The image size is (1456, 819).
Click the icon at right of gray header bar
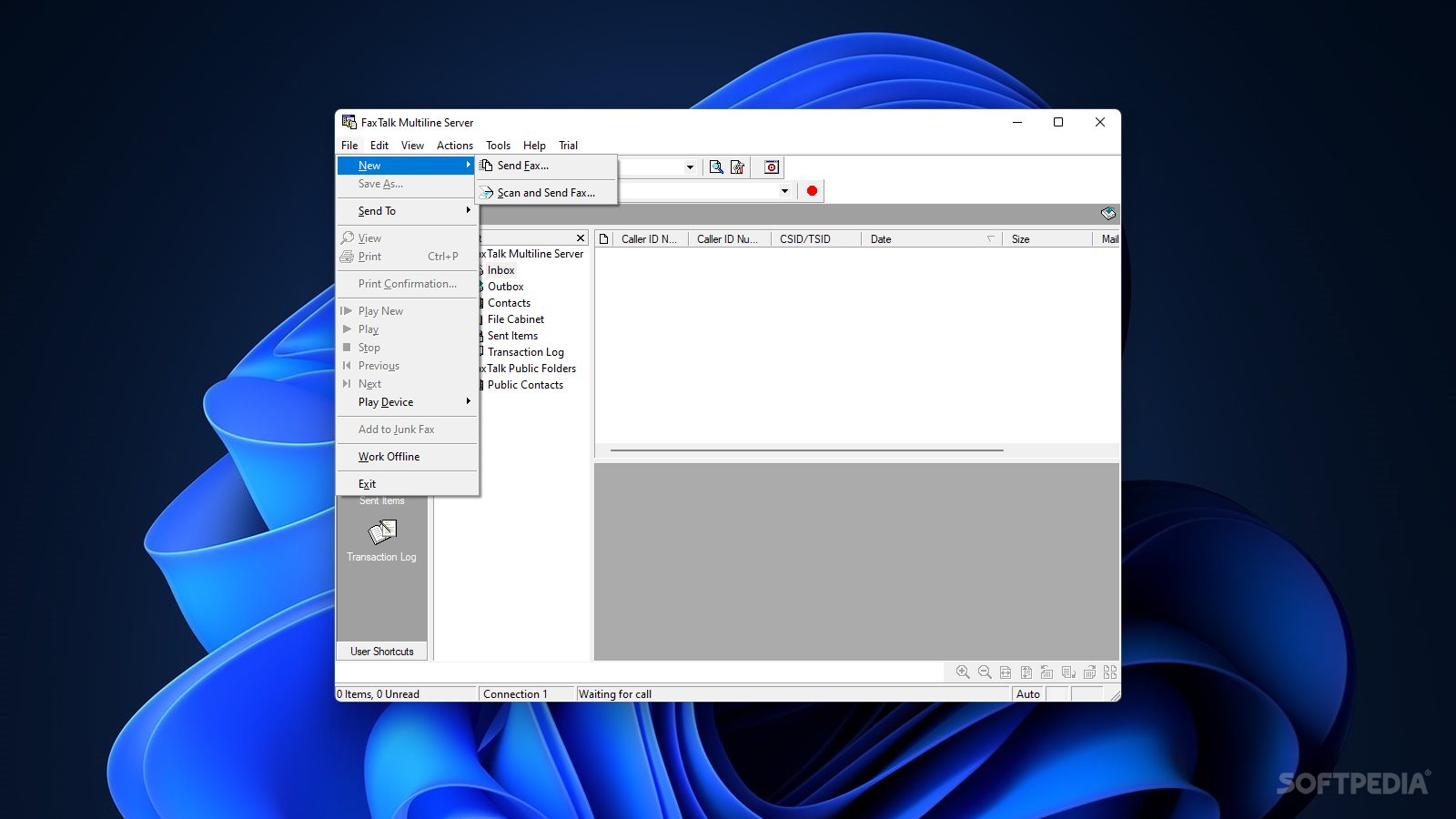click(x=1107, y=213)
